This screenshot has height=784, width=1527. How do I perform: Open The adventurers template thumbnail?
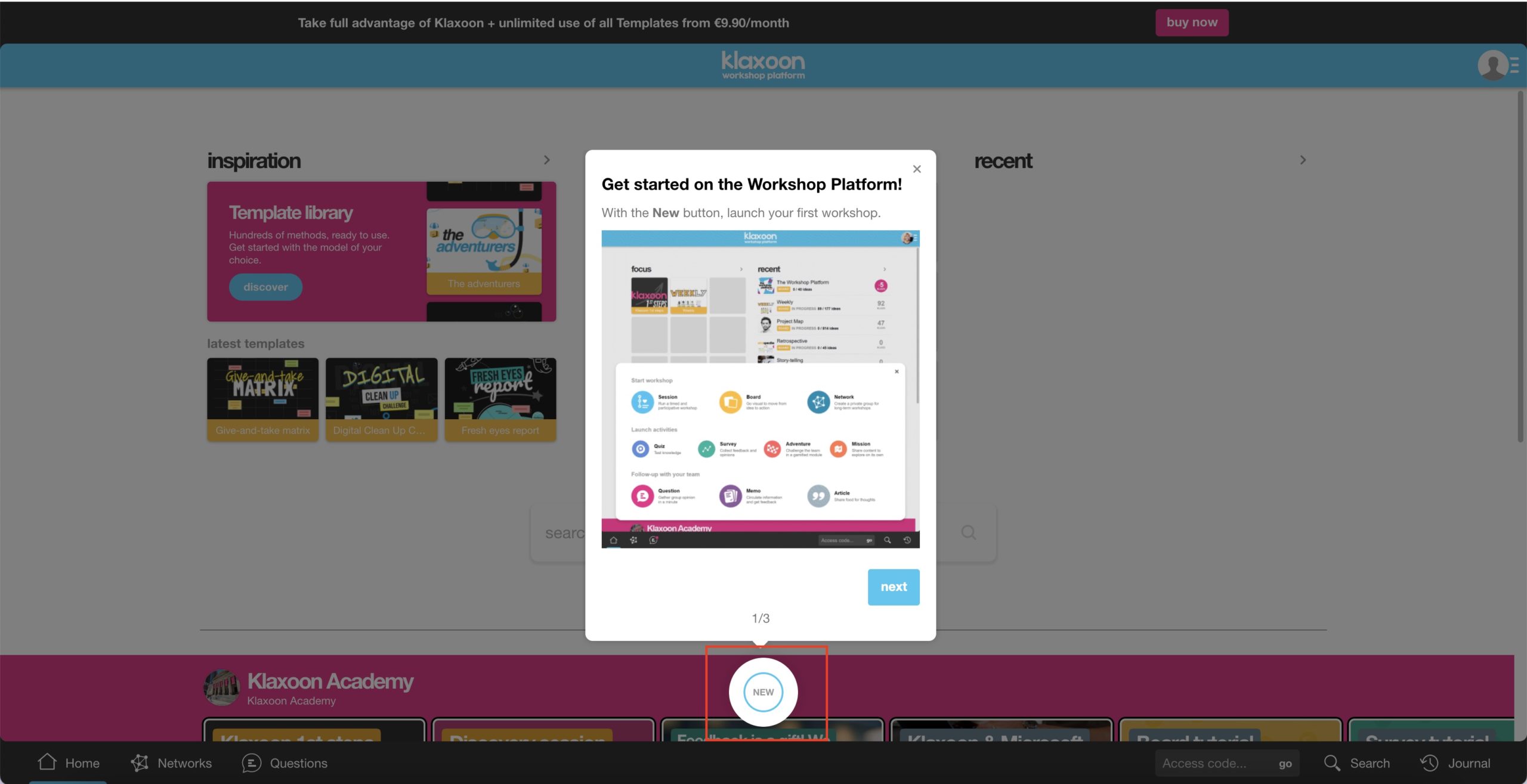(484, 251)
